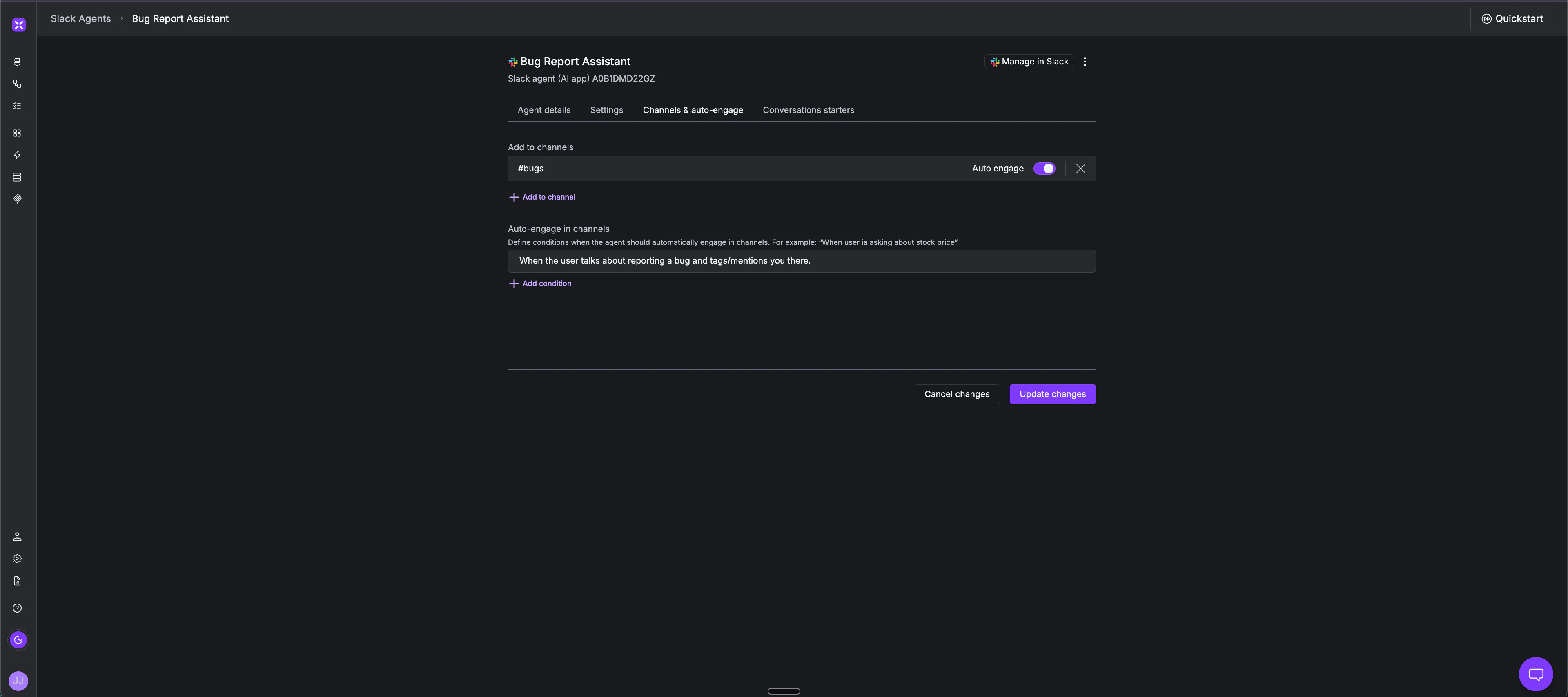Click the 'Auto-engage in channels' section label
Image resolution: width=1568 pixels, height=697 pixels.
559,229
